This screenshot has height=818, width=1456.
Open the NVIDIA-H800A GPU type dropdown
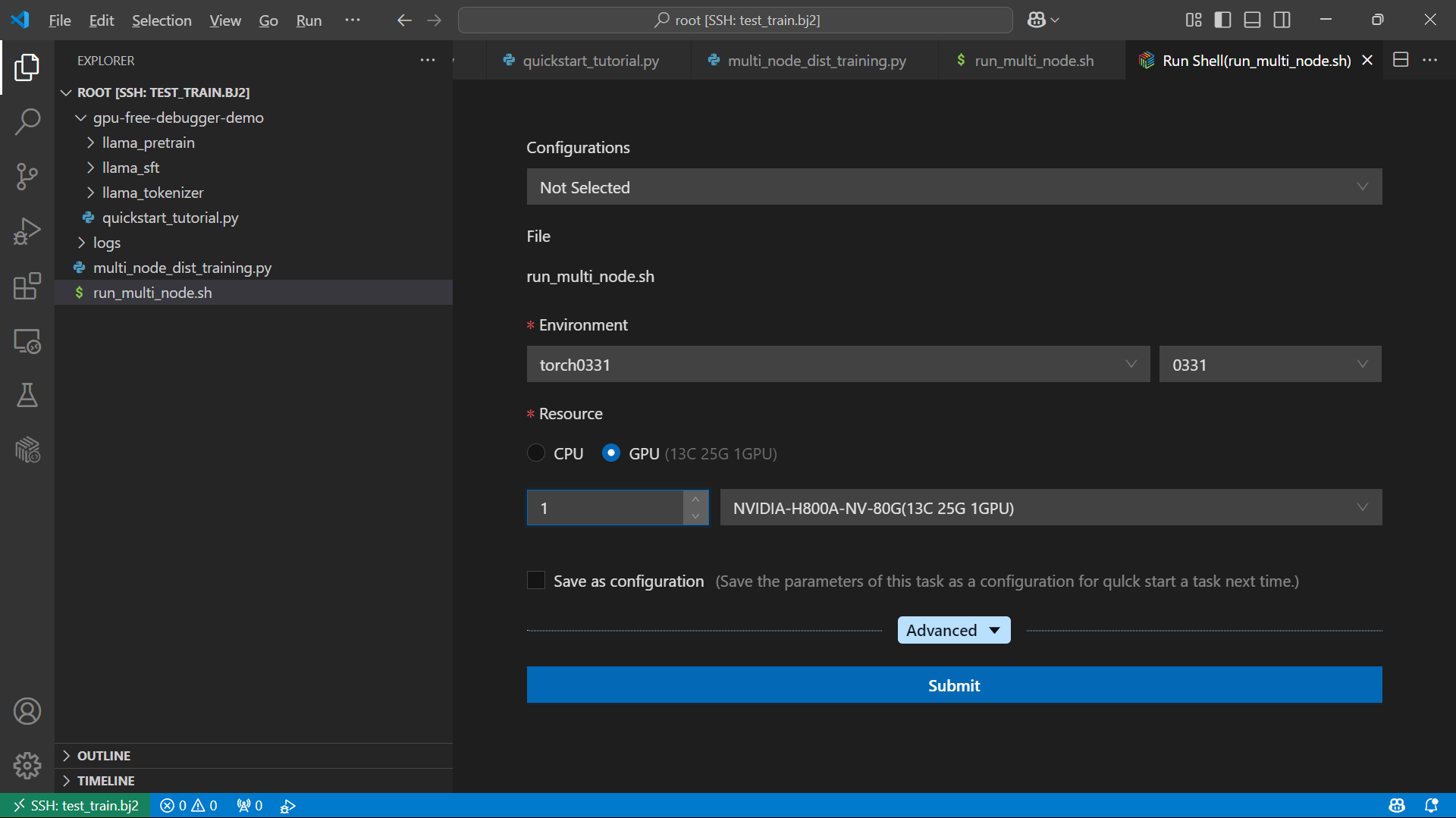click(1050, 508)
